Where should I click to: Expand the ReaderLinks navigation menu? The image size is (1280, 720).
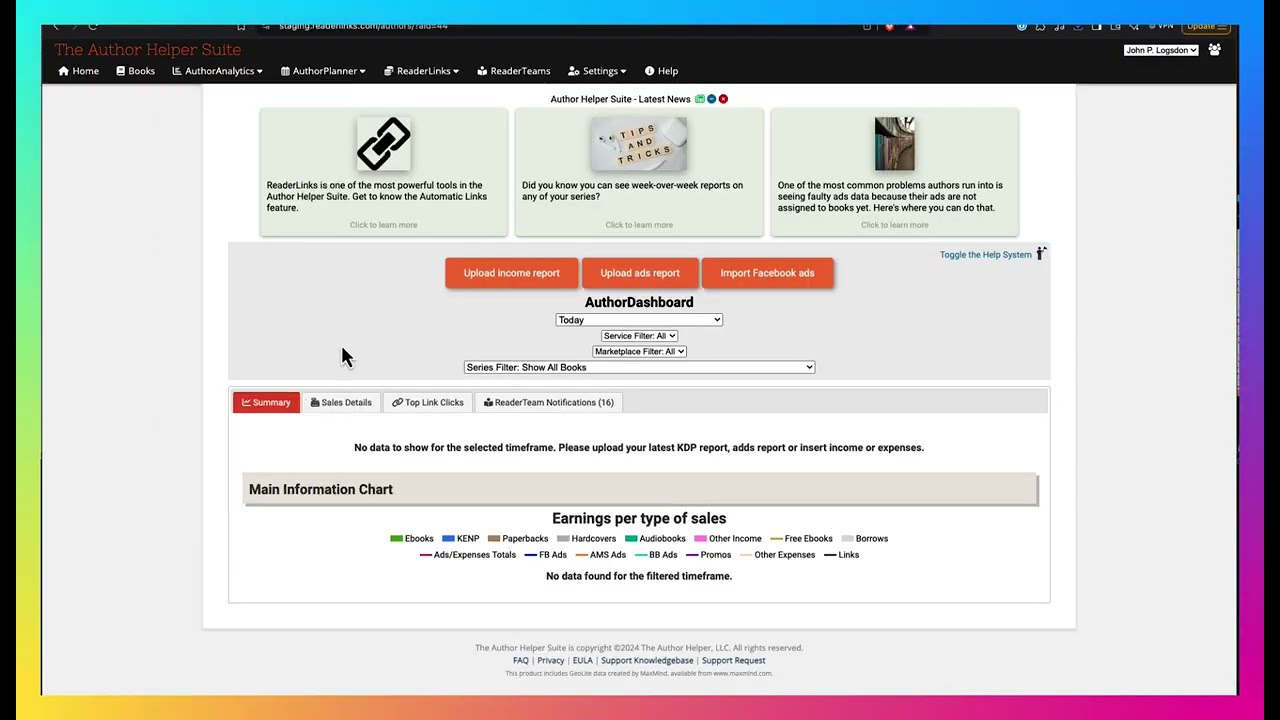(421, 71)
